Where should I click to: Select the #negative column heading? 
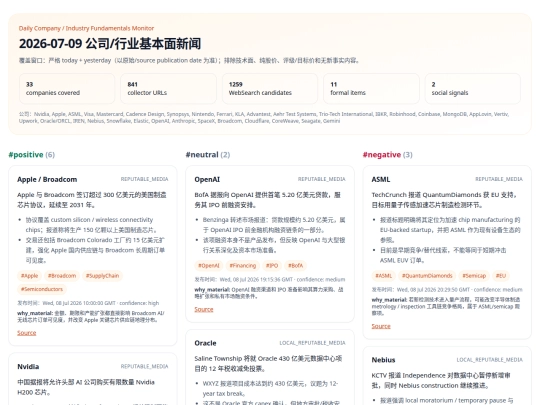(387, 155)
